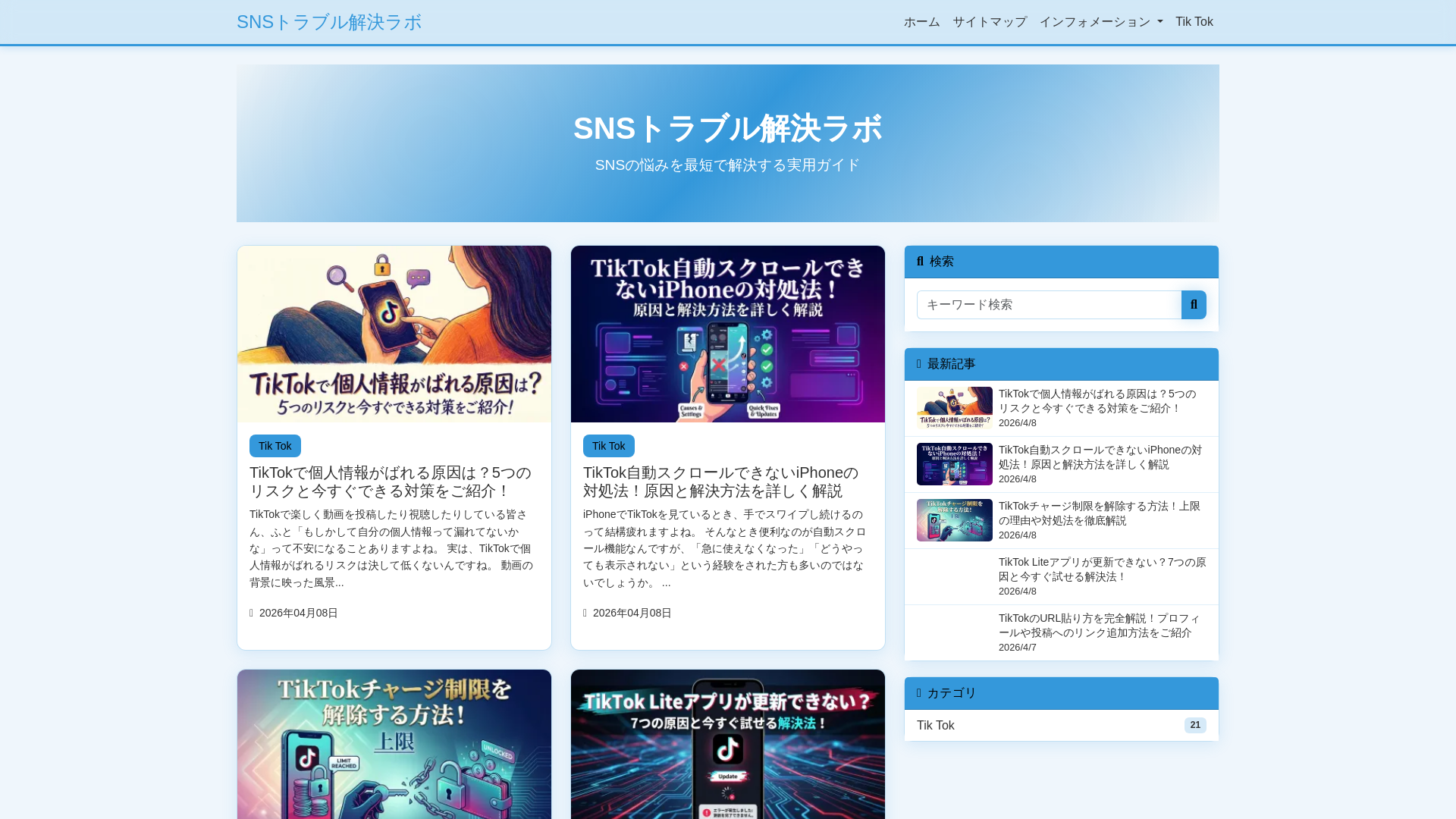Click date 2026年04月08日 on the personal info card
1456x819 pixels.
(299, 613)
